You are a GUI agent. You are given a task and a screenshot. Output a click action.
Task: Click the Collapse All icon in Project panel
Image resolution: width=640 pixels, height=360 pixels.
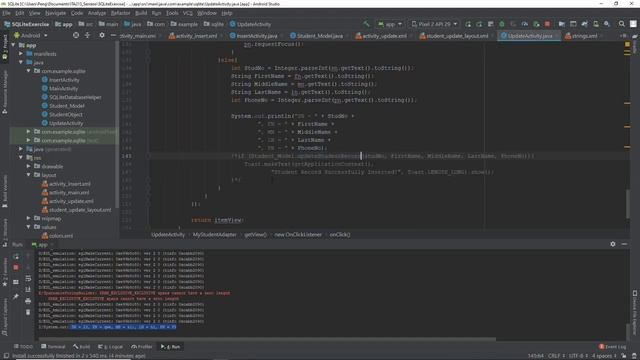87,36
